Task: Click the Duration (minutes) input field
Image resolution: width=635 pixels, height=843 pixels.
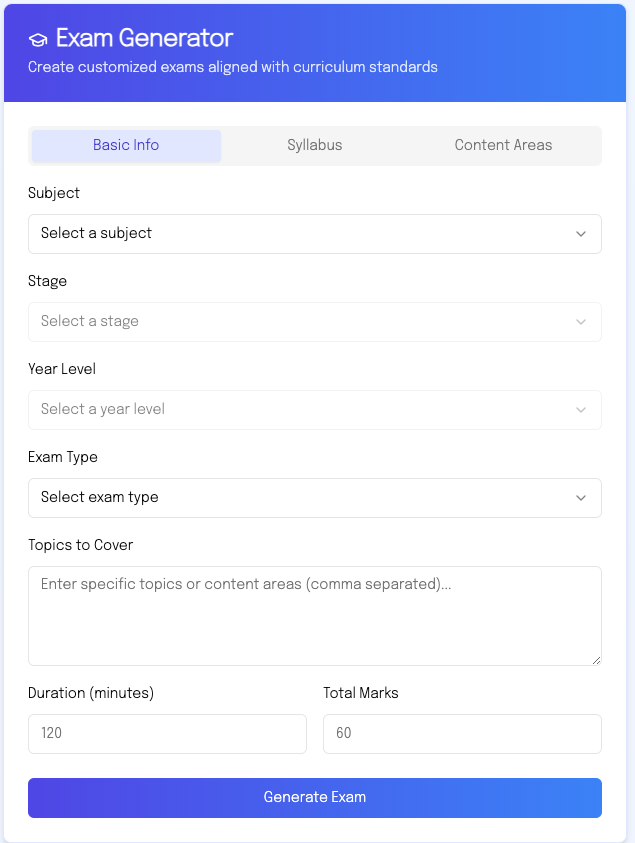Action: click(x=167, y=734)
